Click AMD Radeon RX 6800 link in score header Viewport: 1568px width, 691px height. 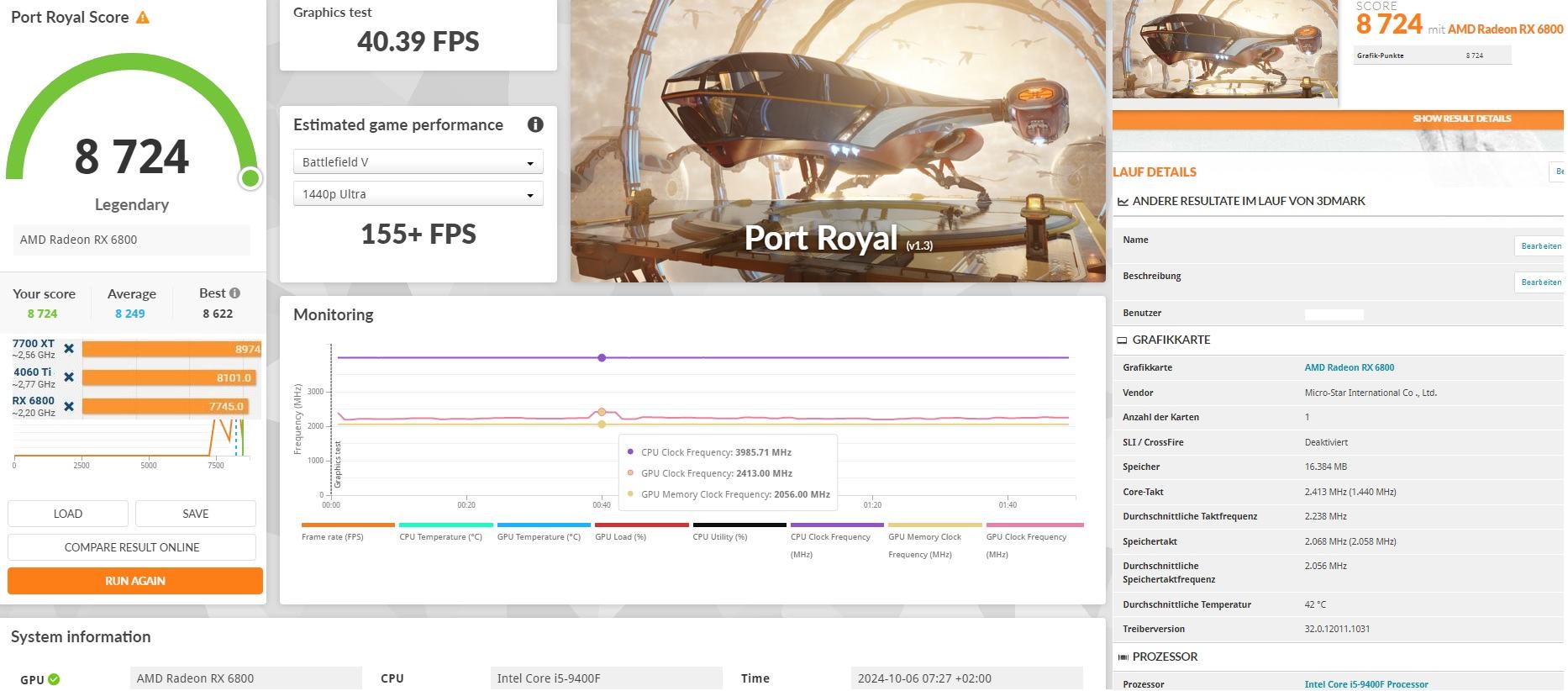point(1505,29)
